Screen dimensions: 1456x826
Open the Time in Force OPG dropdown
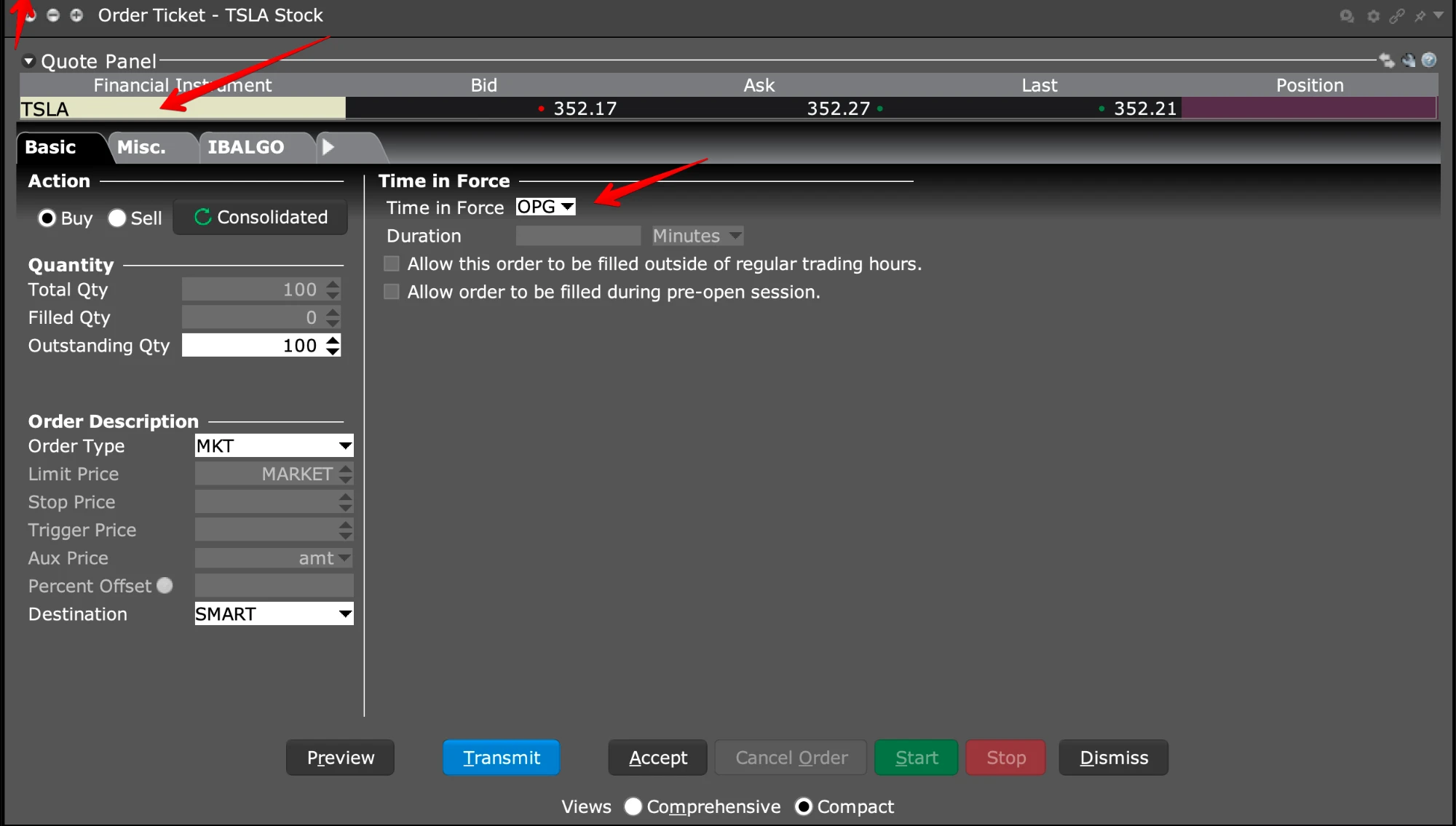(x=546, y=207)
